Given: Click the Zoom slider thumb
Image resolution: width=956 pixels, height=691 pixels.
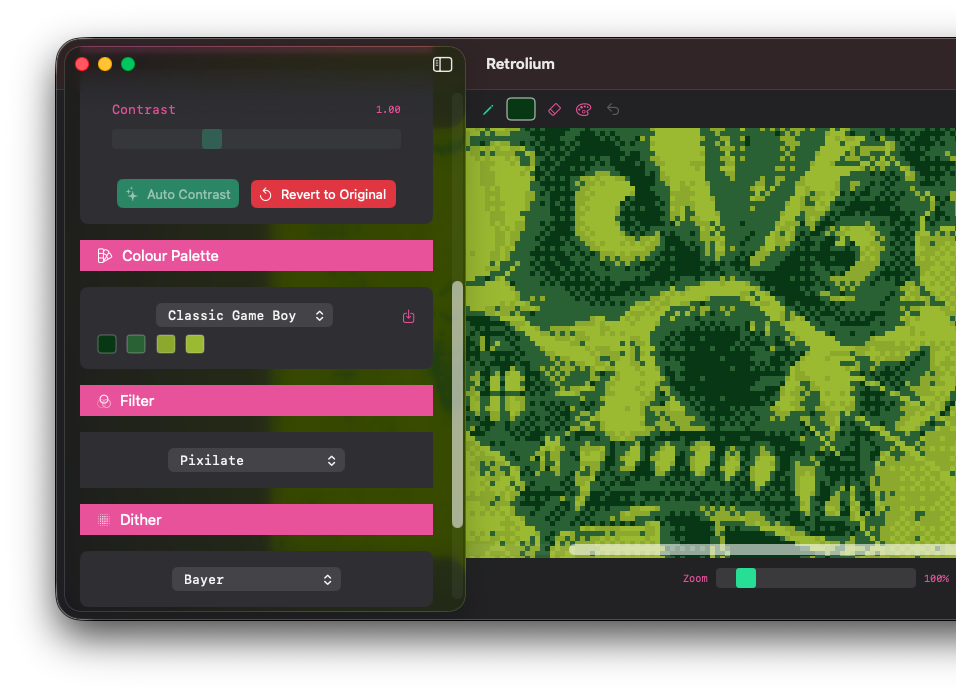Looking at the screenshot, I should coord(746,578).
